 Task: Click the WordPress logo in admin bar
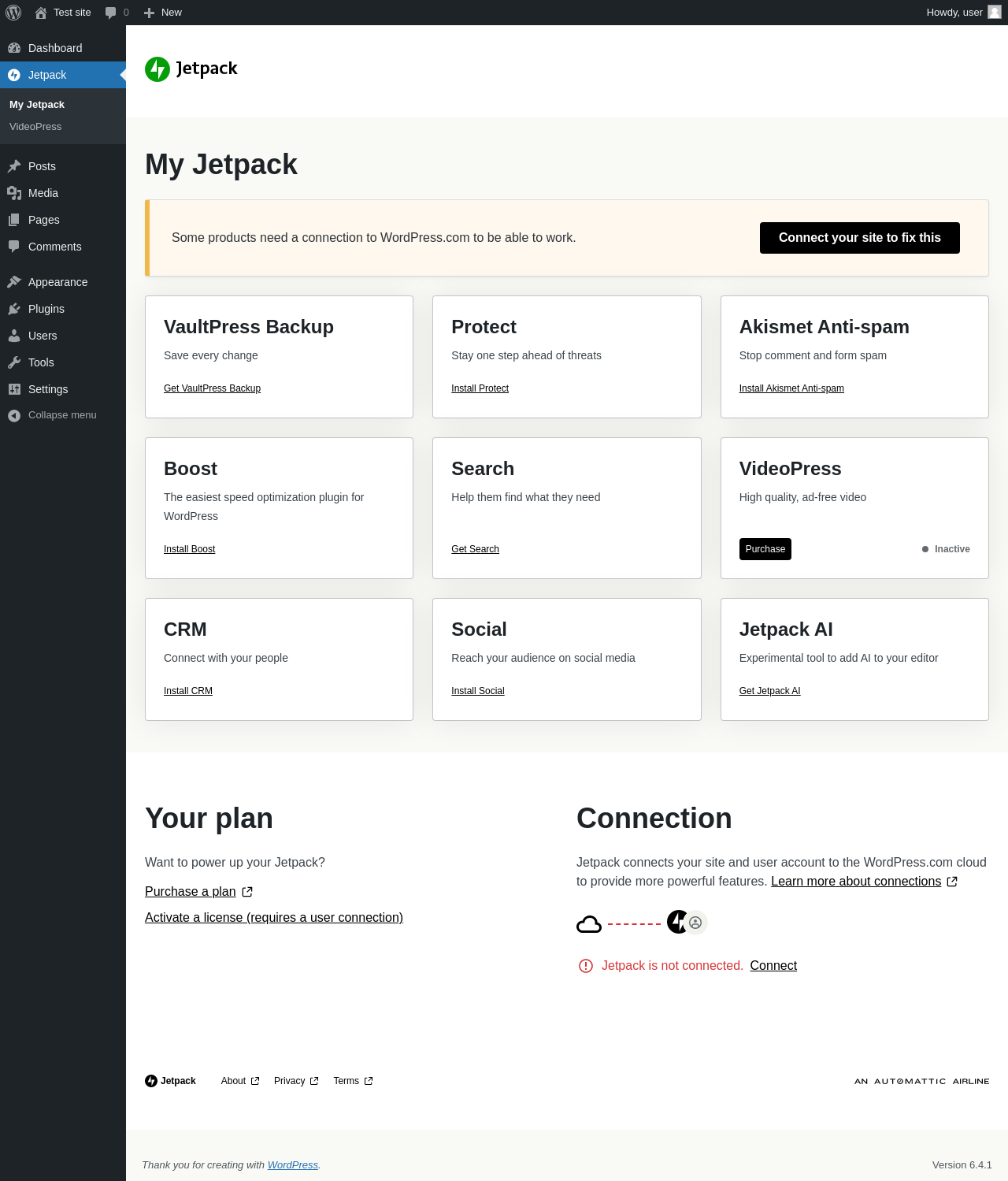click(13, 13)
